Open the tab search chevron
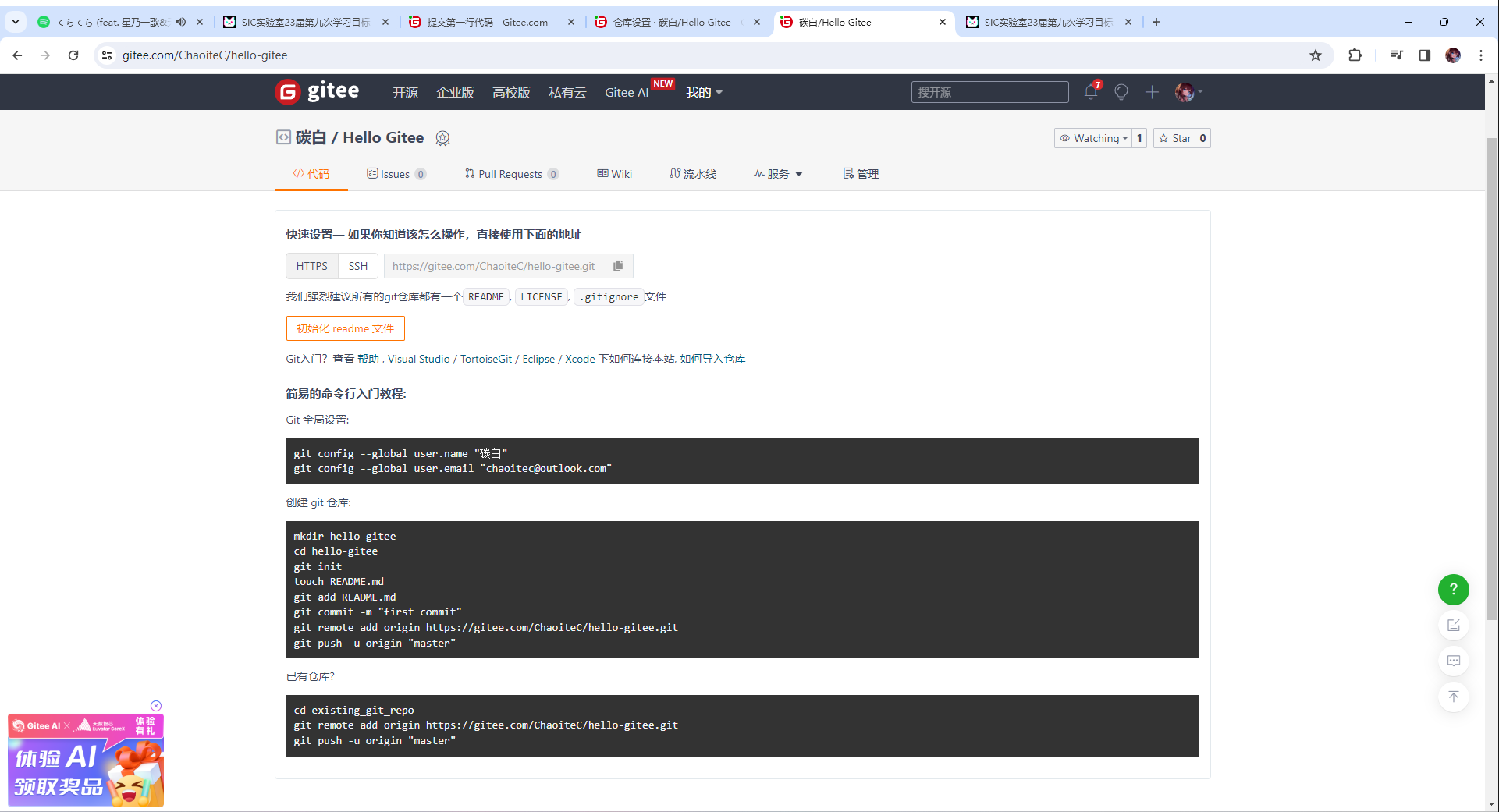Viewport: 1499px width, 812px height. pyautogui.click(x=16, y=22)
